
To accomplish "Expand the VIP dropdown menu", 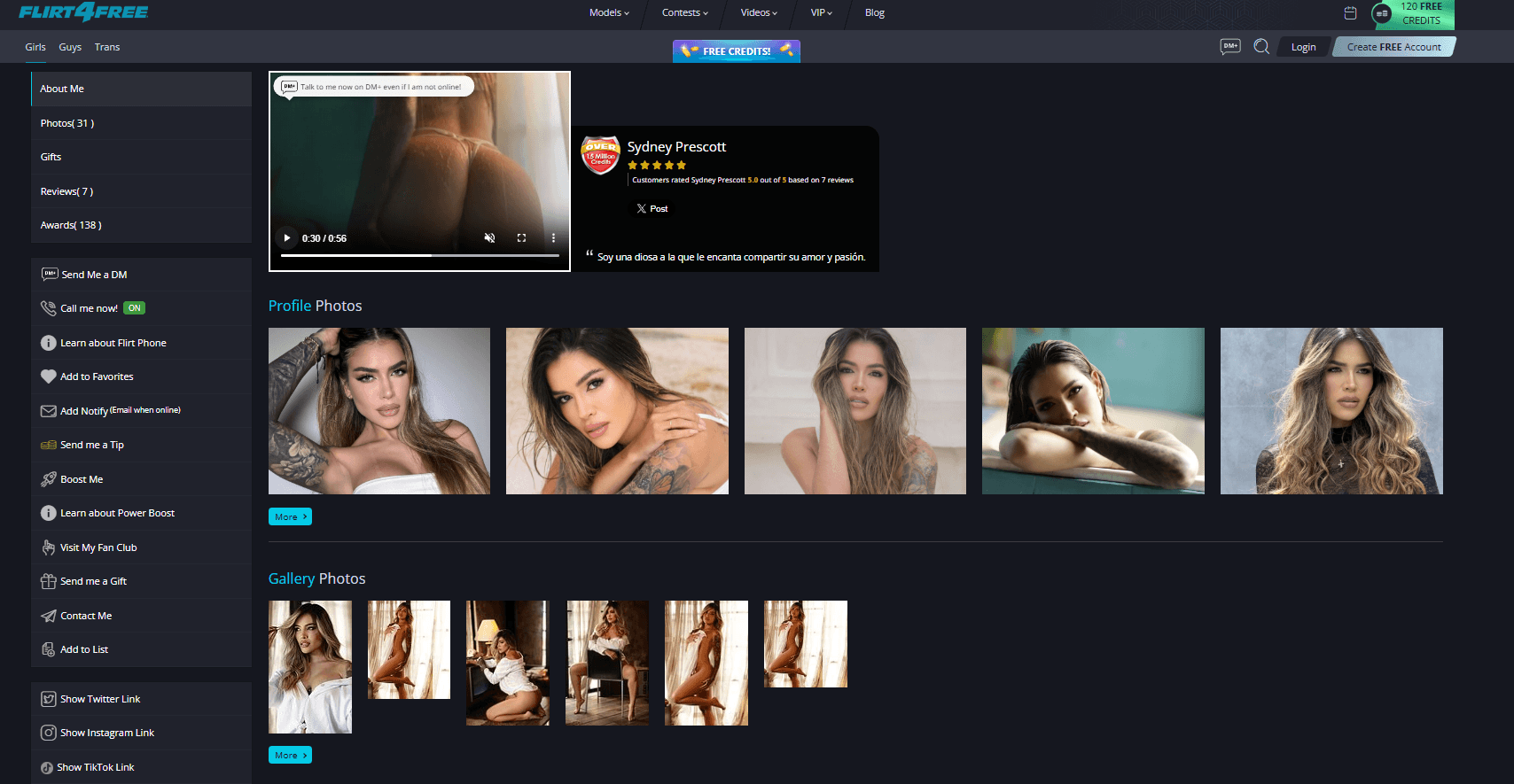I will (822, 12).
